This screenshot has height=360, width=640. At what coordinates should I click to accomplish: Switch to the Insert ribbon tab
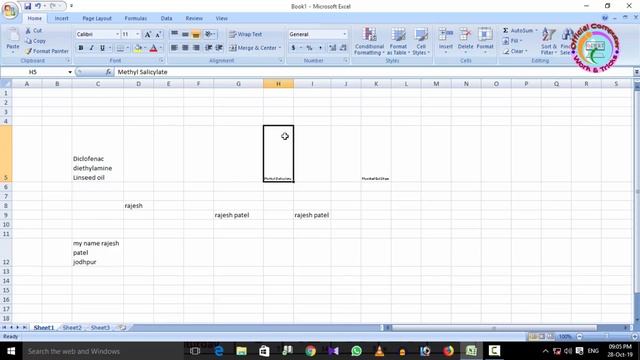point(62,18)
